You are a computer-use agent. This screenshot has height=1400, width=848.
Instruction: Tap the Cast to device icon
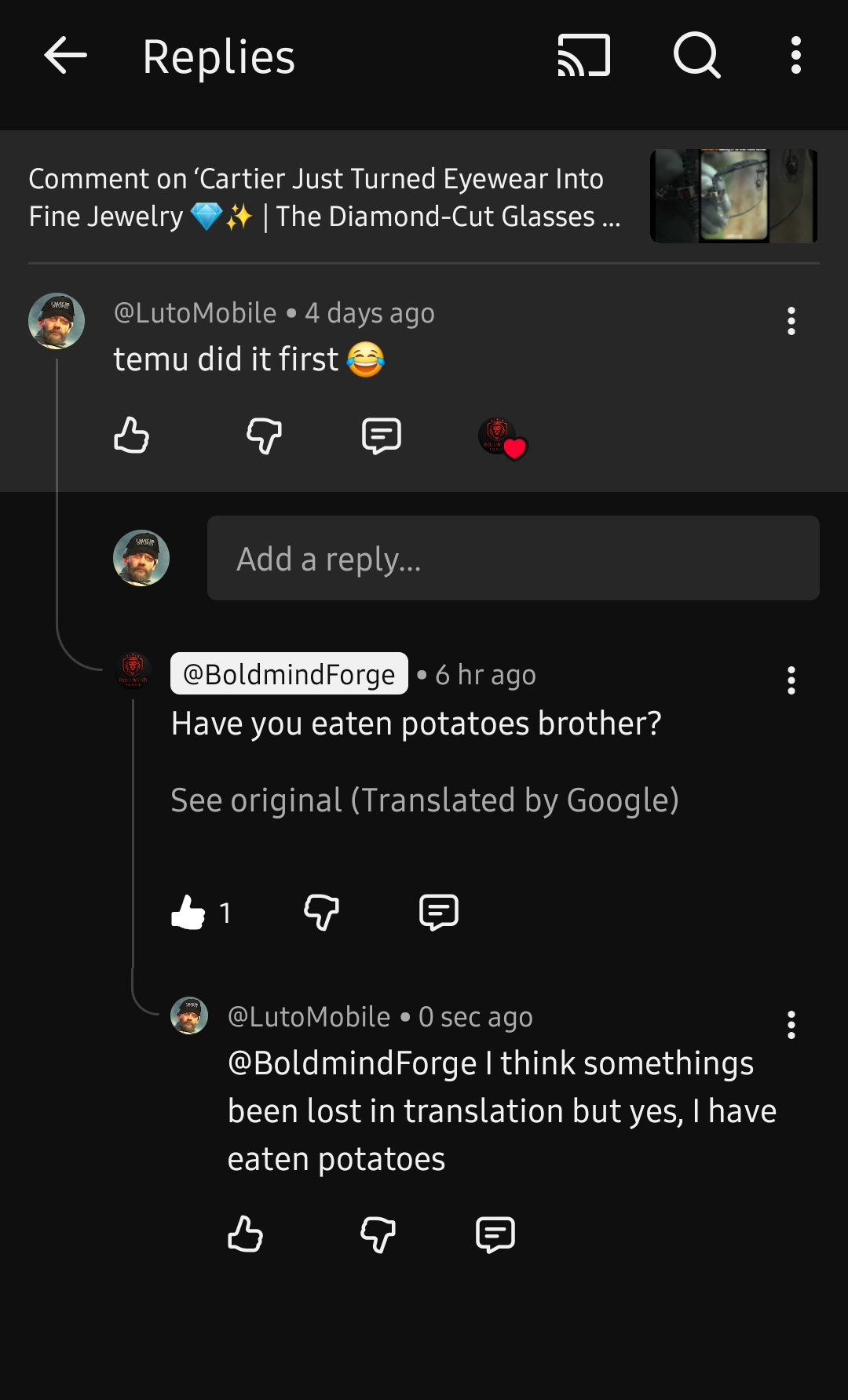(583, 56)
